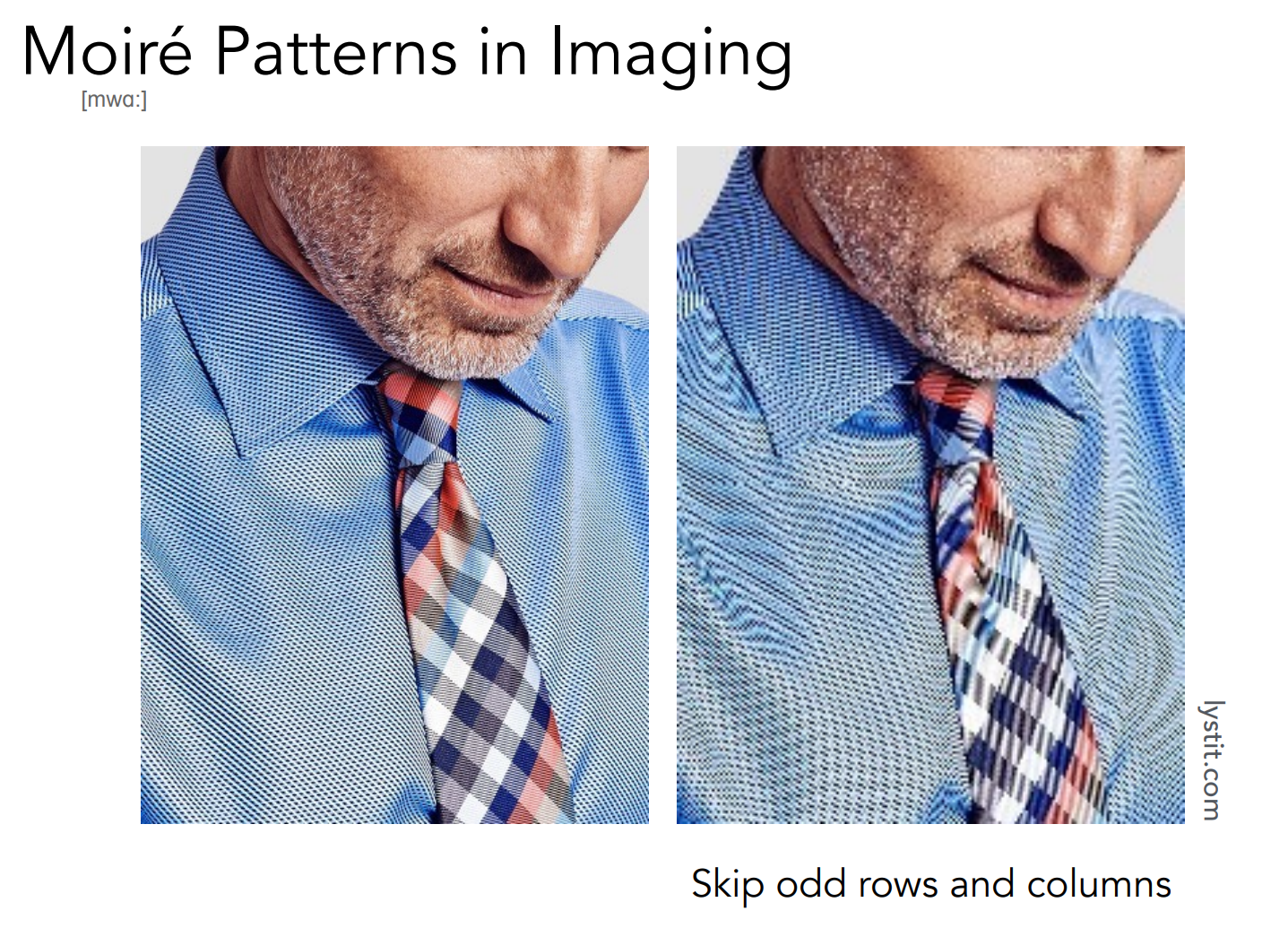1288x937 pixels.
Task: Click the "Skip odd rows and columns" caption
Action: pos(931,884)
